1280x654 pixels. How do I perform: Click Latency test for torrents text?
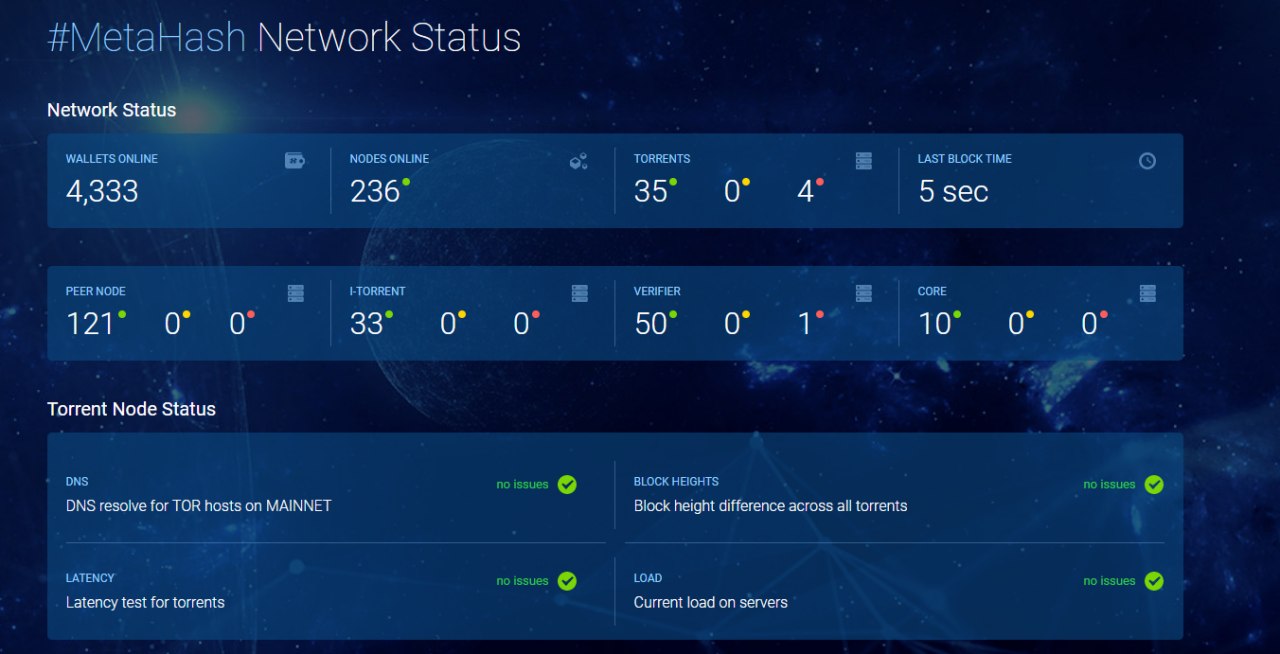(145, 602)
